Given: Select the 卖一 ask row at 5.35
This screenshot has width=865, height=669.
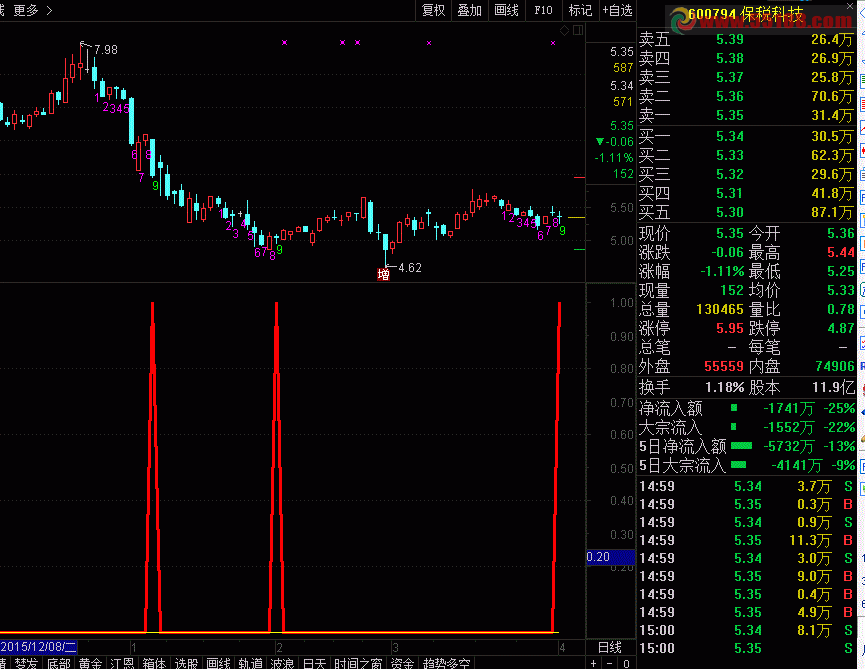Looking at the screenshot, I should pos(746,115).
